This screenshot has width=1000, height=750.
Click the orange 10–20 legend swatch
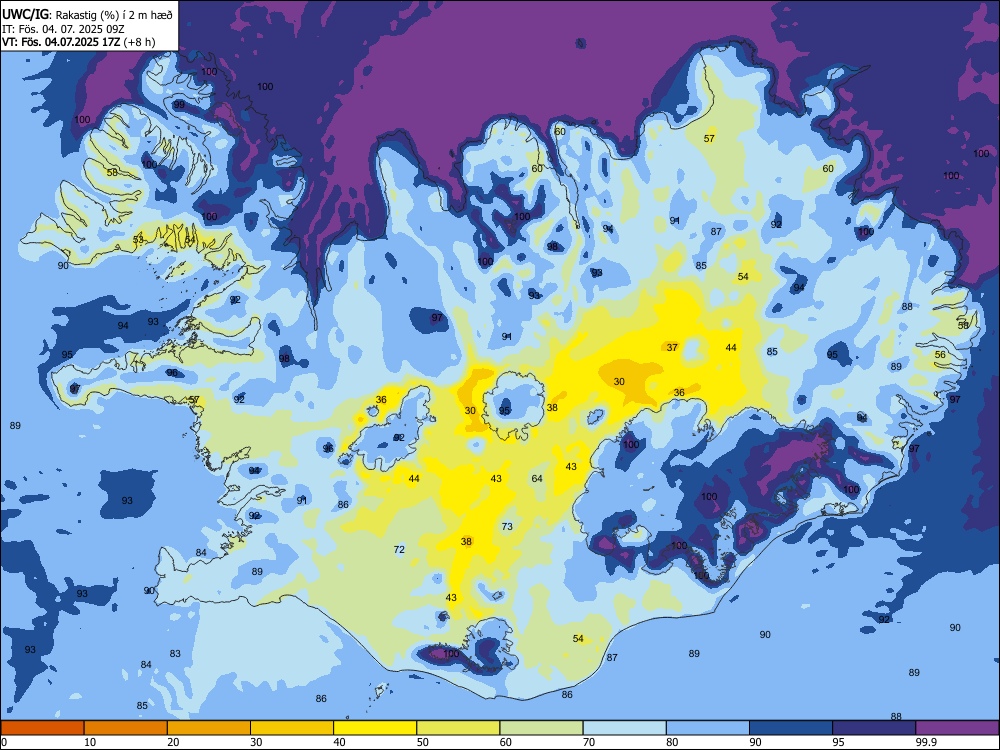126,728
